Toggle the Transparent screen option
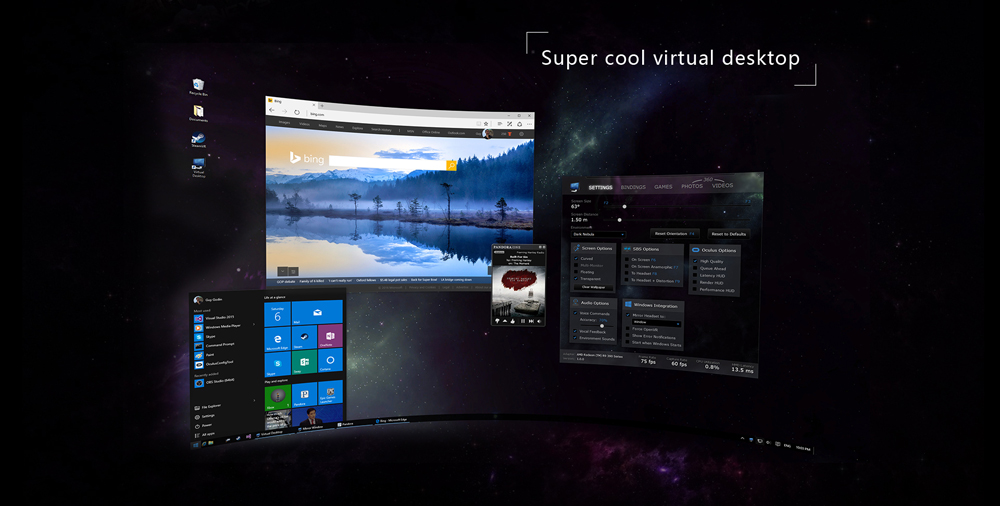 click(x=577, y=279)
